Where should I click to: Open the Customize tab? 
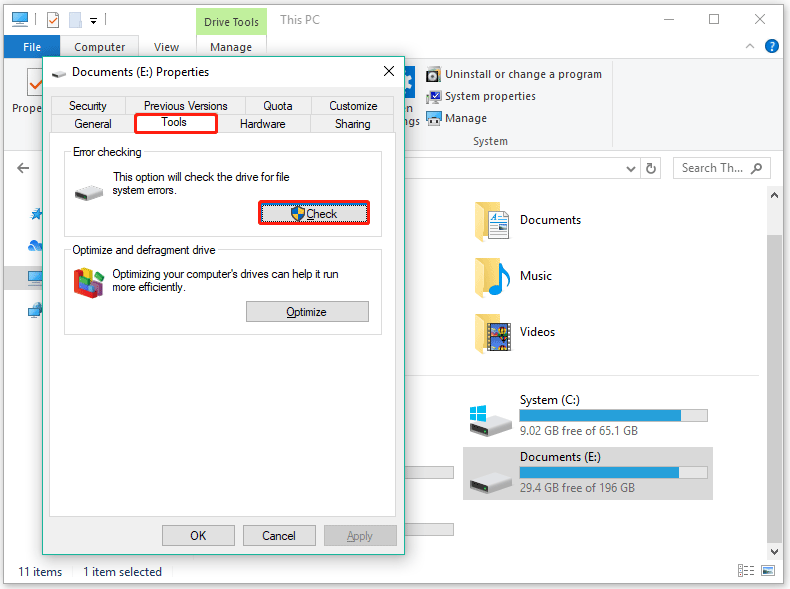(353, 106)
